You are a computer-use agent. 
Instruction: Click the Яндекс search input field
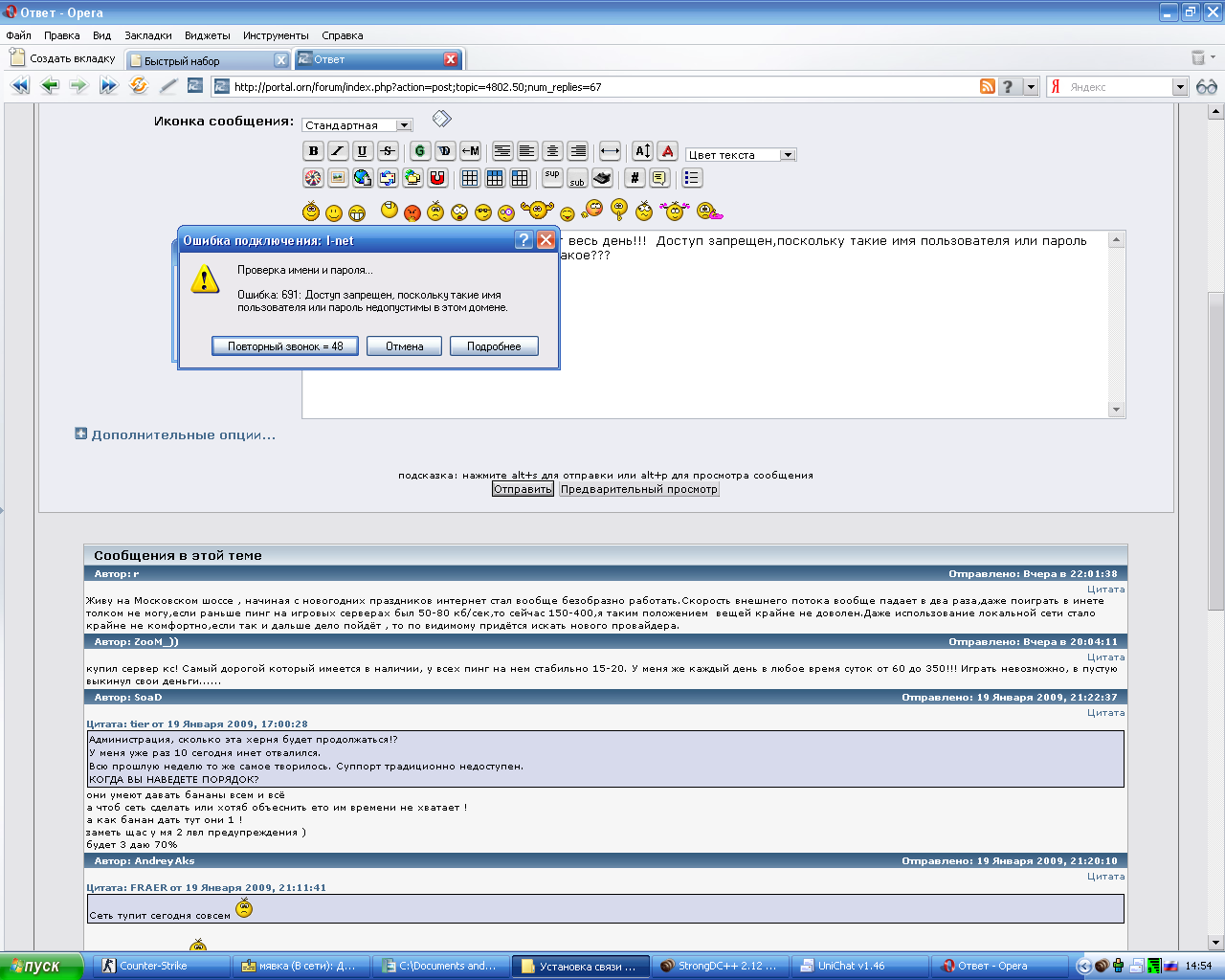tap(1115, 87)
